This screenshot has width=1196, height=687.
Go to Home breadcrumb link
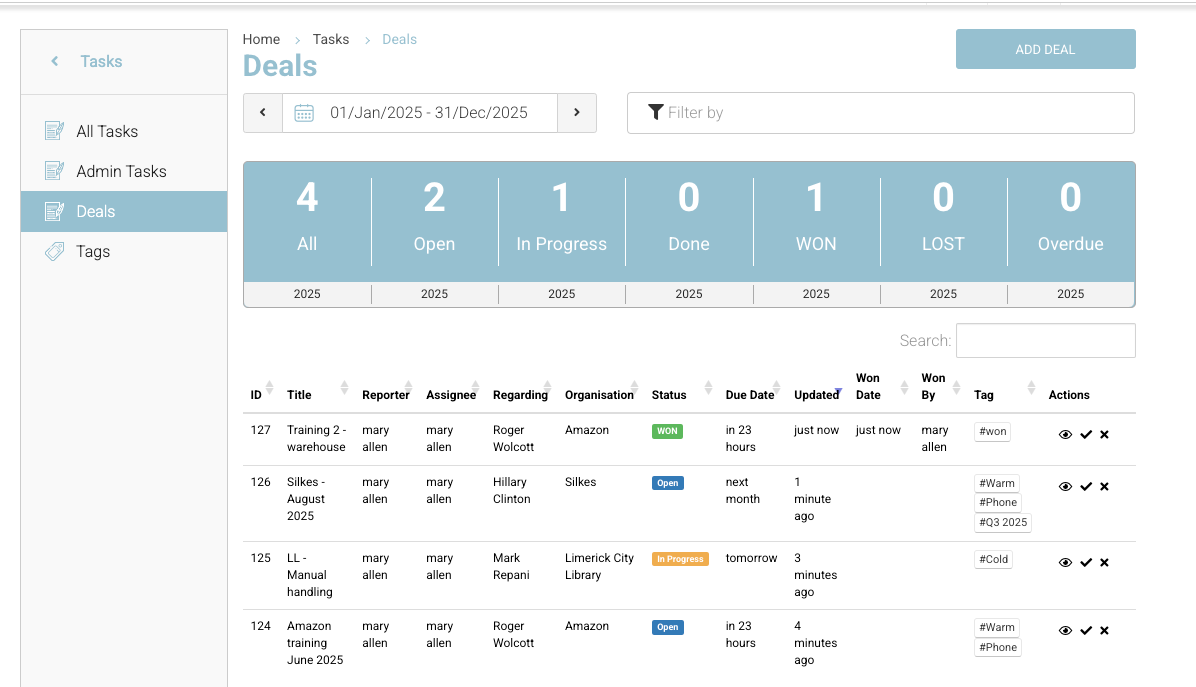tap(261, 40)
